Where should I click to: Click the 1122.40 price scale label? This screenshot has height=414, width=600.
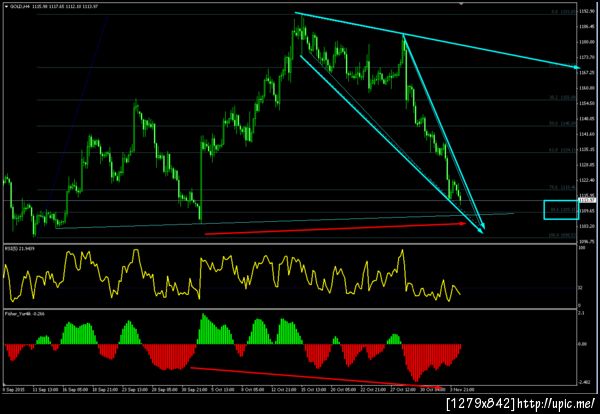[x=587, y=180]
